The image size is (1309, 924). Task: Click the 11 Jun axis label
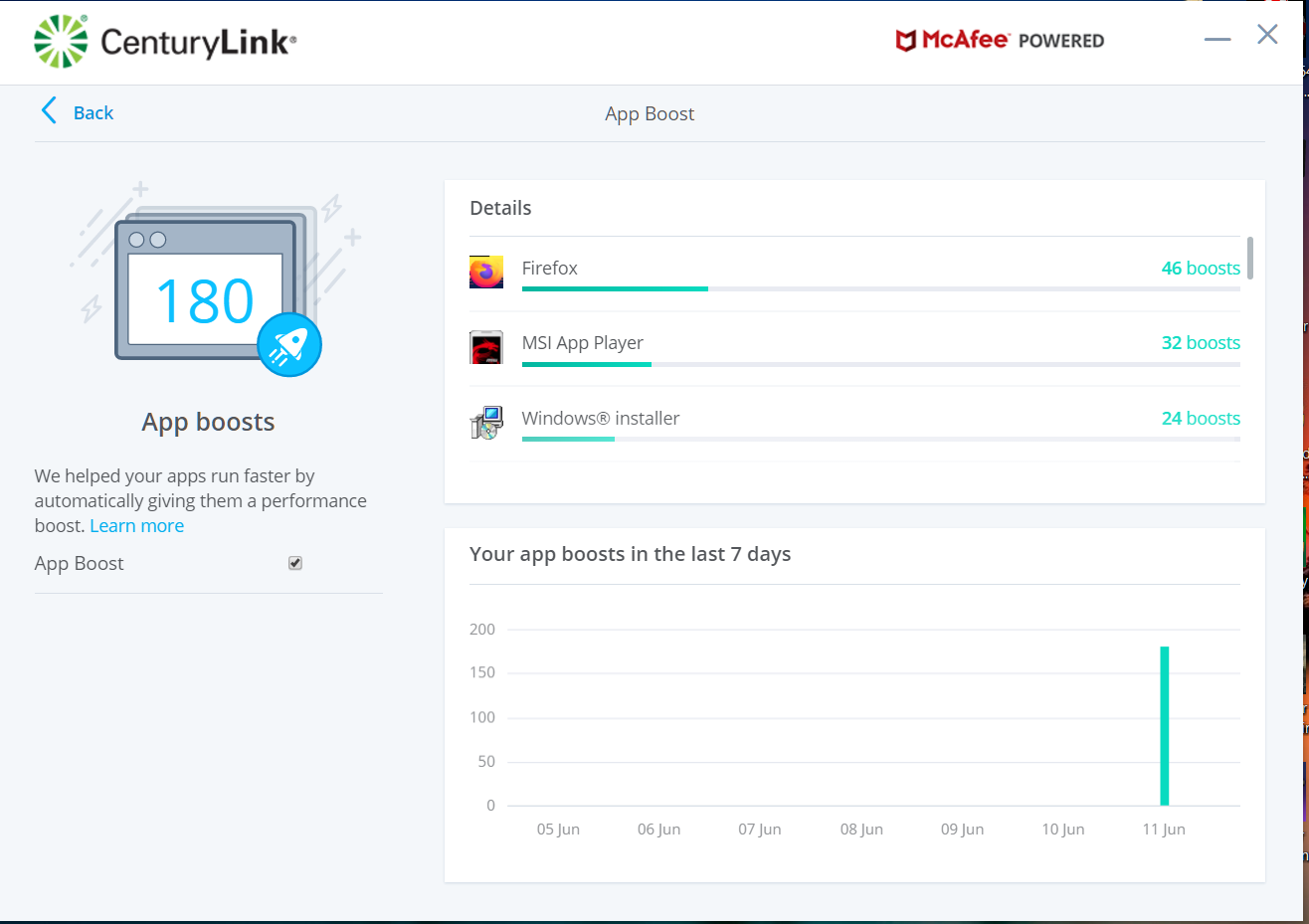coord(1164,830)
